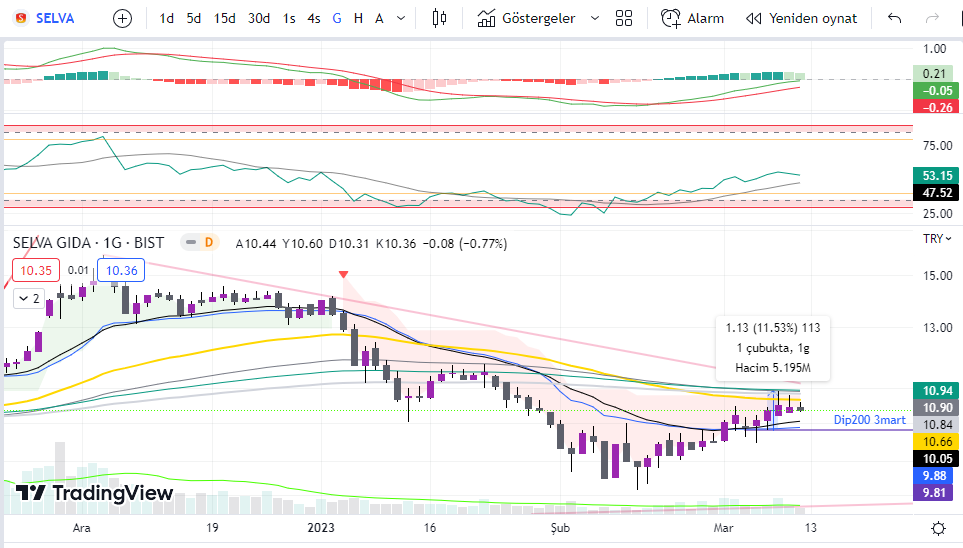The width and height of the screenshot is (963, 548).
Task: Open the TRY currency dropdown
Action: point(937,238)
